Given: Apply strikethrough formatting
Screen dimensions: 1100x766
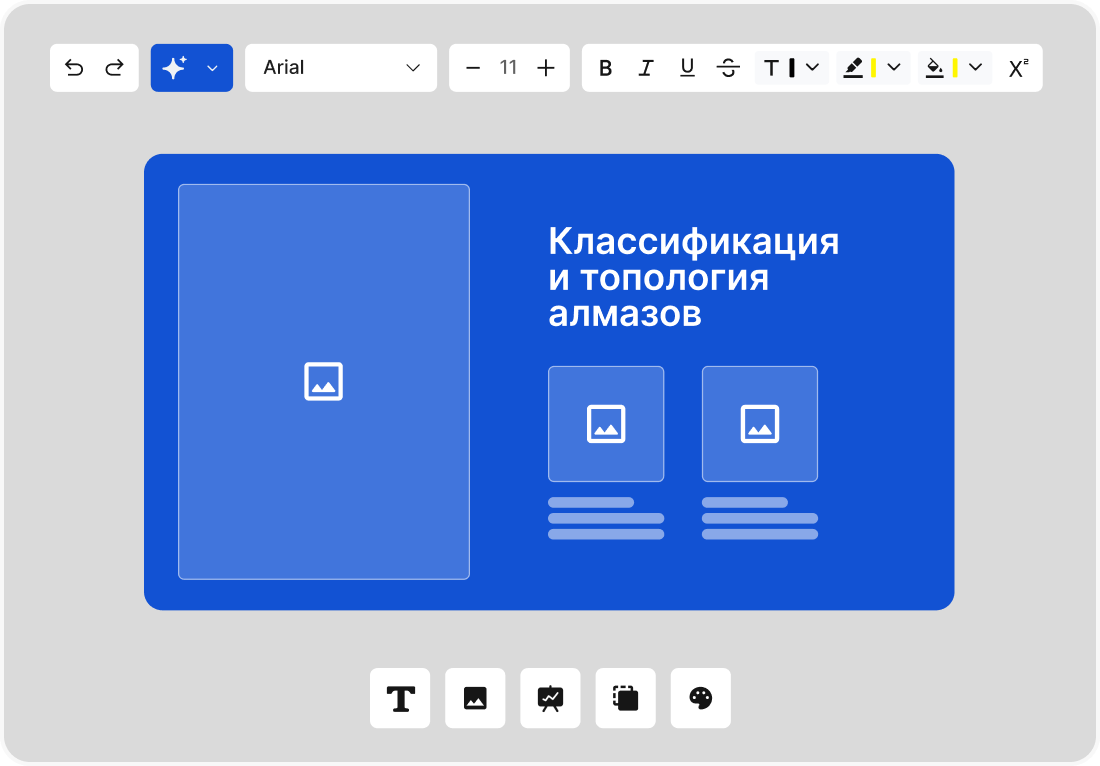Looking at the screenshot, I should pyautogui.click(x=728, y=68).
